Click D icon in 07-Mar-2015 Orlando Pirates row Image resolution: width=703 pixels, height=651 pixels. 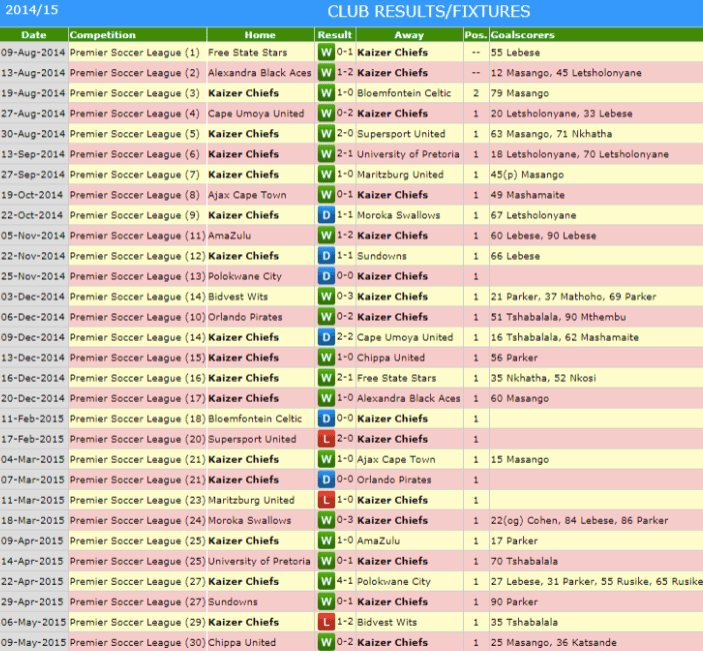326,480
